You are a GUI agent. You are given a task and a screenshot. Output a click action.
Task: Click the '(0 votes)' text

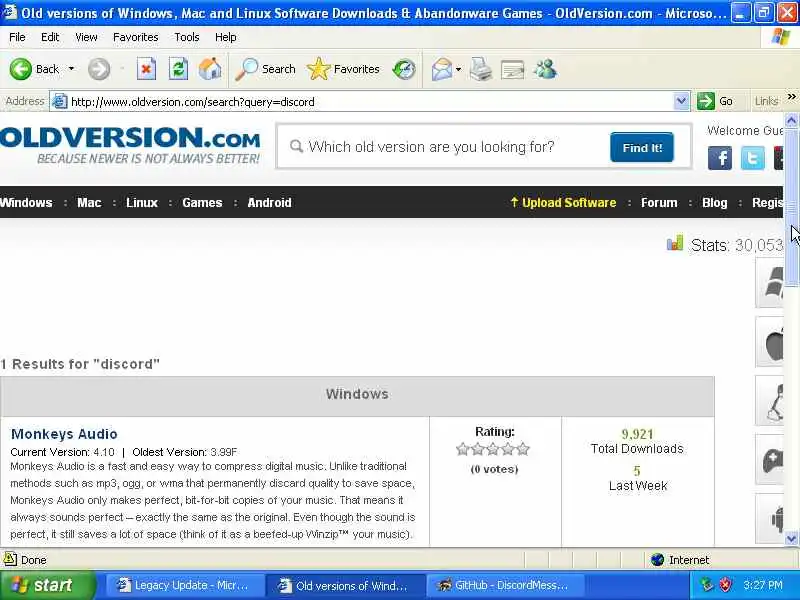pyautogui.click(x=494, y=469)
